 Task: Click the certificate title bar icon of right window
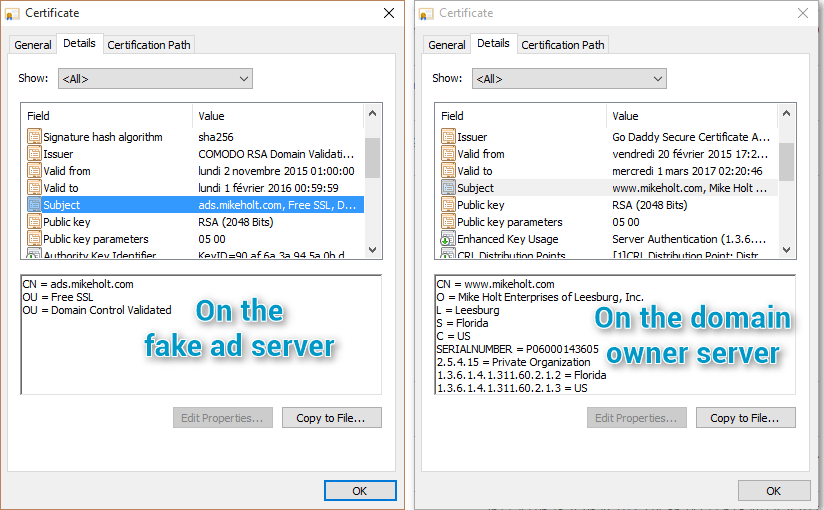(426, 14)
